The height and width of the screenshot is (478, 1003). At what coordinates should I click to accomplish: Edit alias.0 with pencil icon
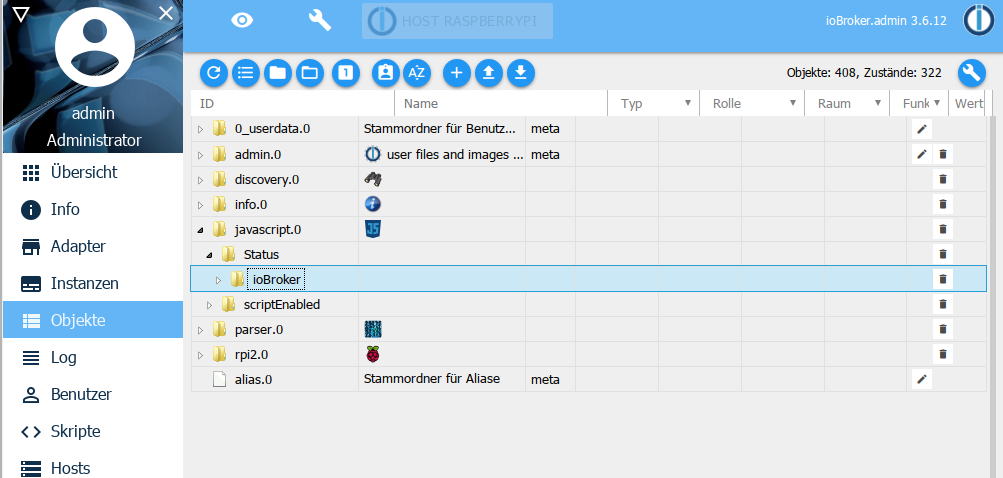point(921,379)
